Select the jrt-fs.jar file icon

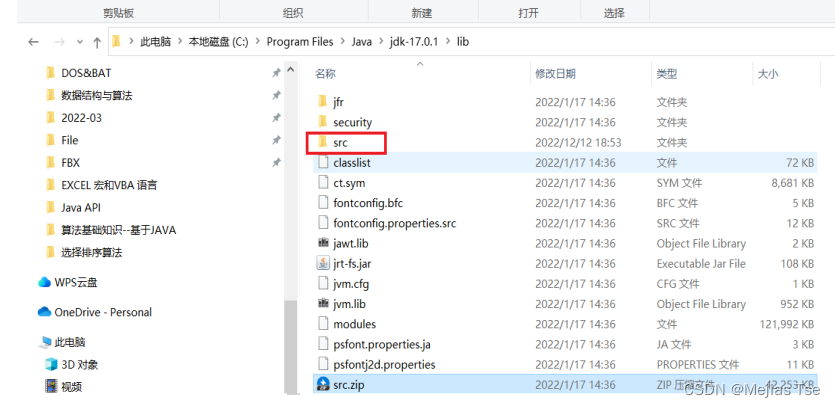[323, 263]
